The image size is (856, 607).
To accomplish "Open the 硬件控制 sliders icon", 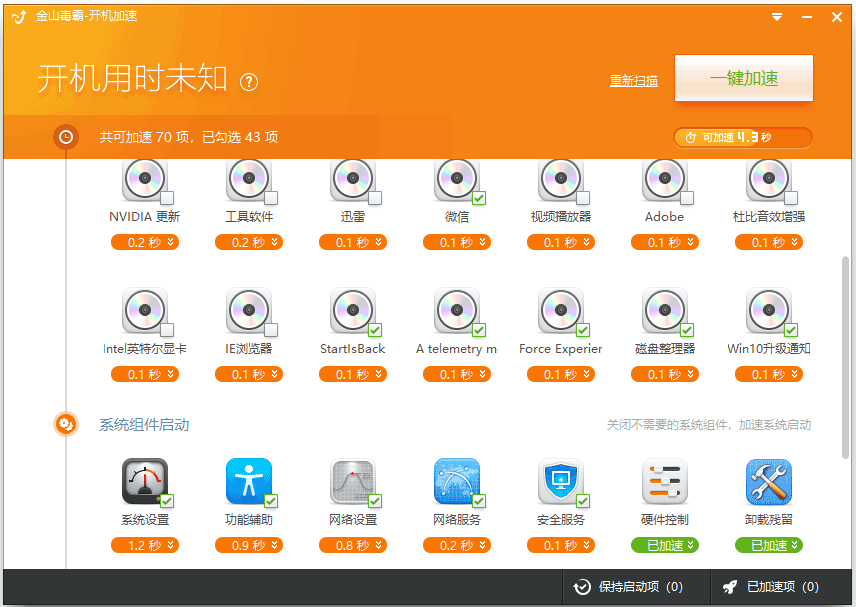I will tap(665, 481).
